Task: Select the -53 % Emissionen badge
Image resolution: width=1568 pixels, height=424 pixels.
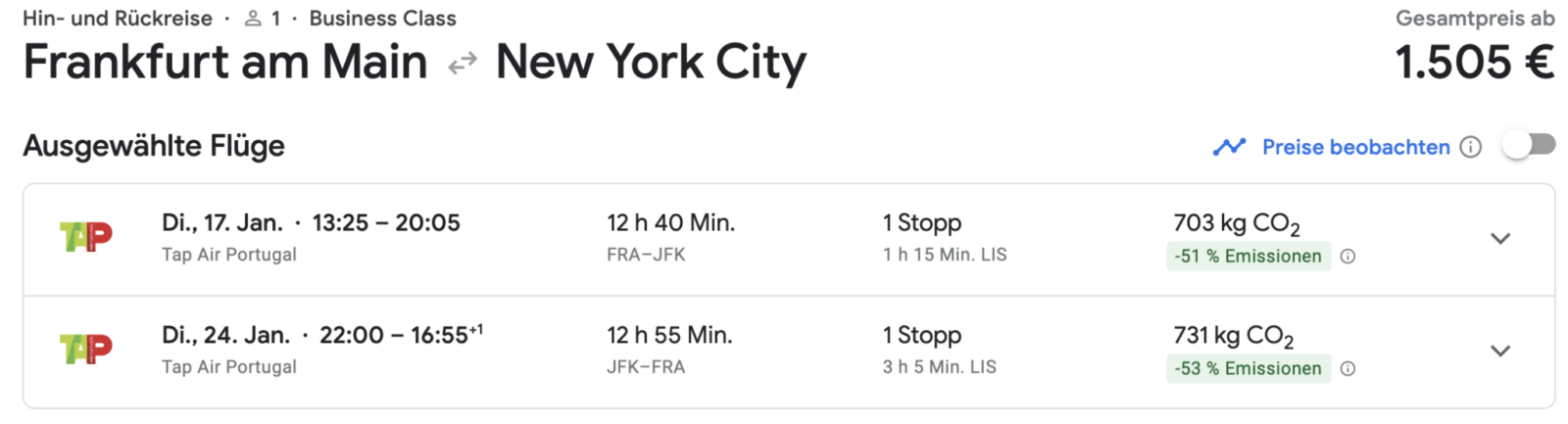Action: pos(1249,369)
